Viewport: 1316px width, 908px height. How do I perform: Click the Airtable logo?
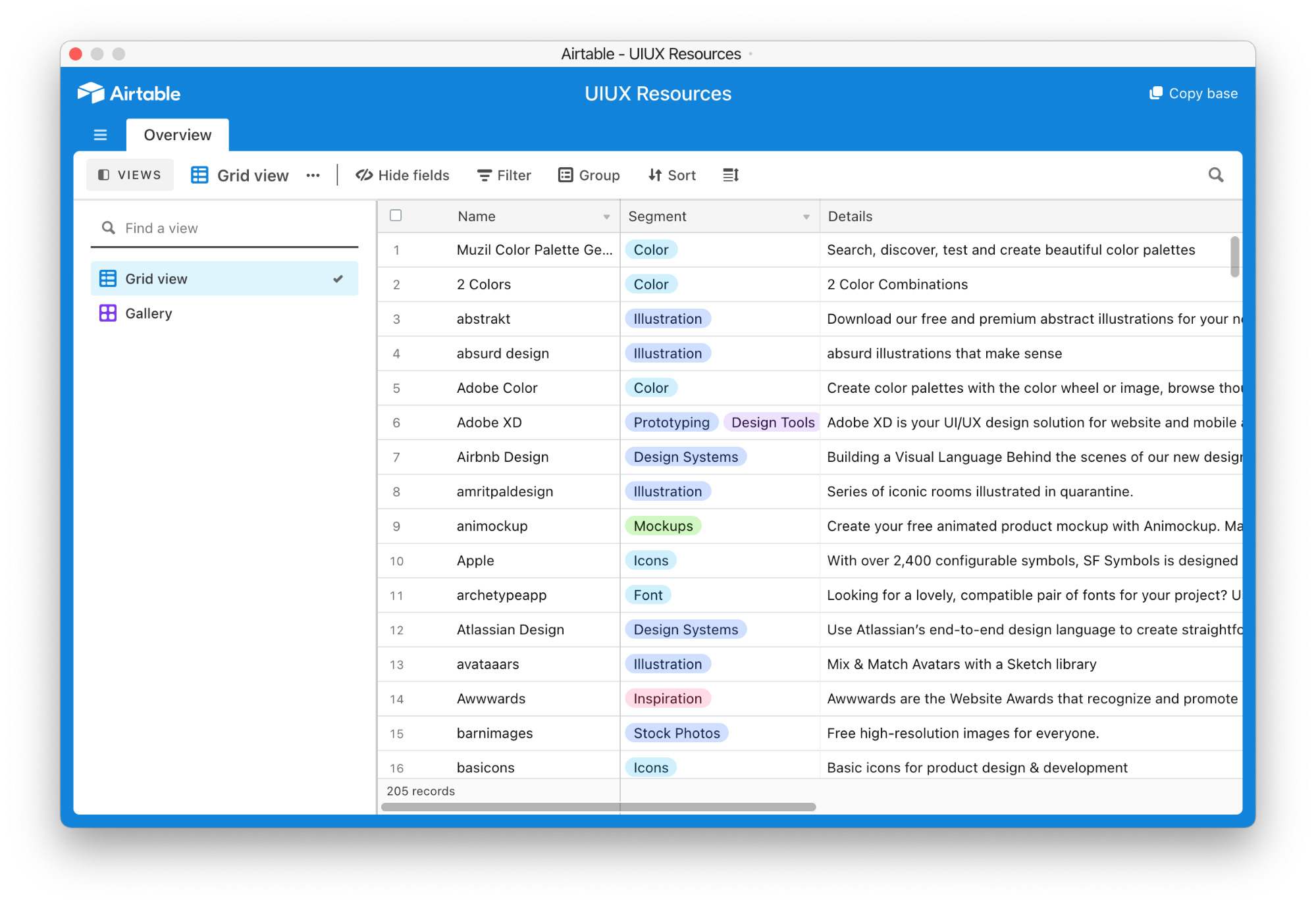tap(129, 93)
